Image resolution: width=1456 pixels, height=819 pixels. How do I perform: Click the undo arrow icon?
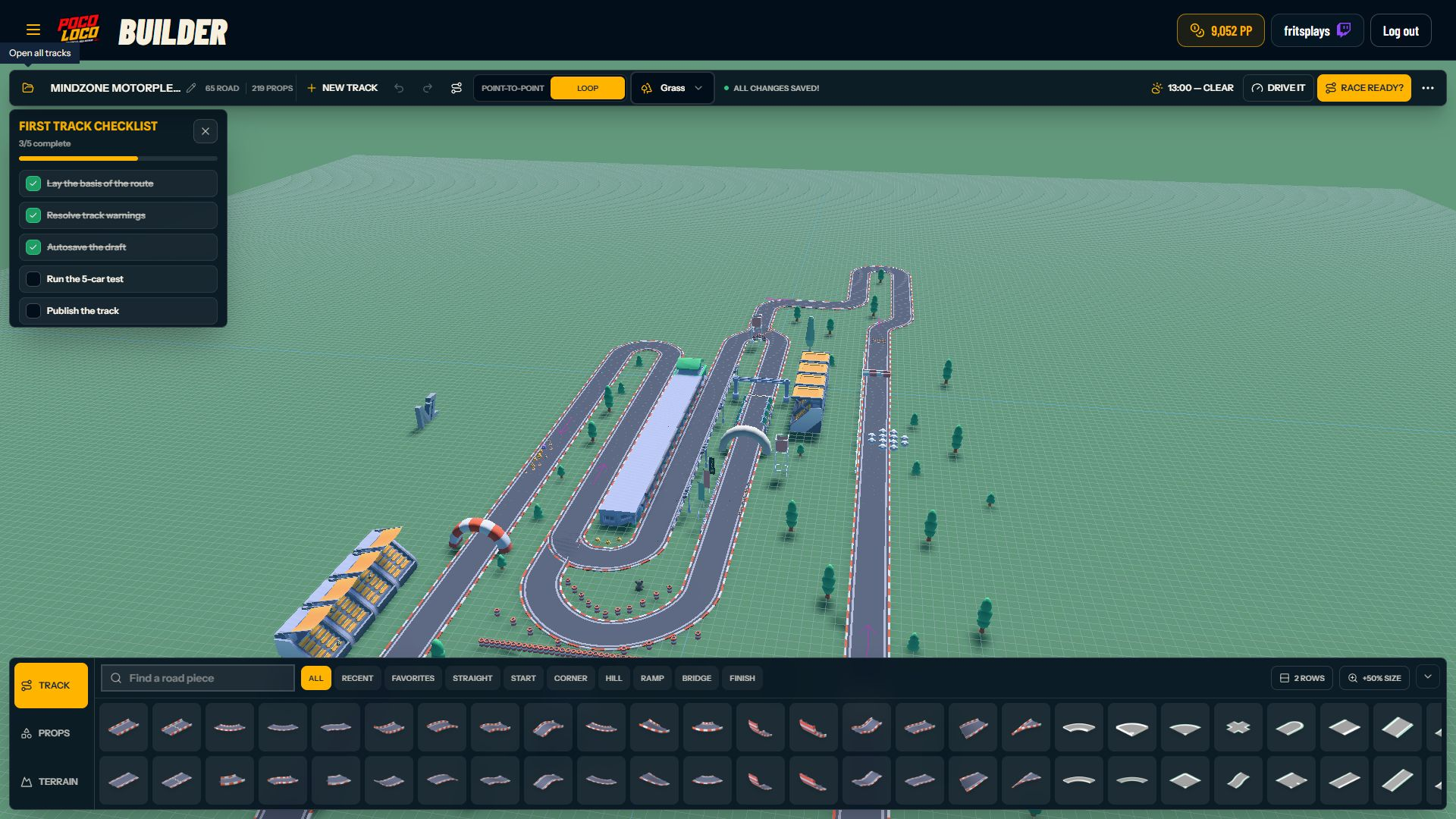[399, 88]
